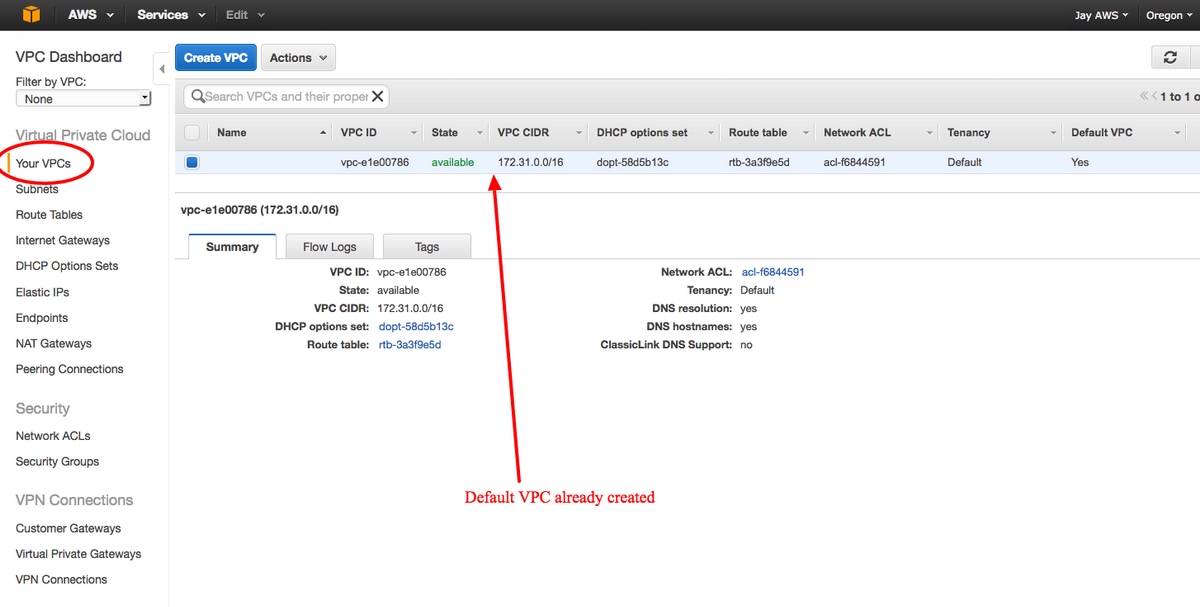Open State column filter arrow

[480, 133]
